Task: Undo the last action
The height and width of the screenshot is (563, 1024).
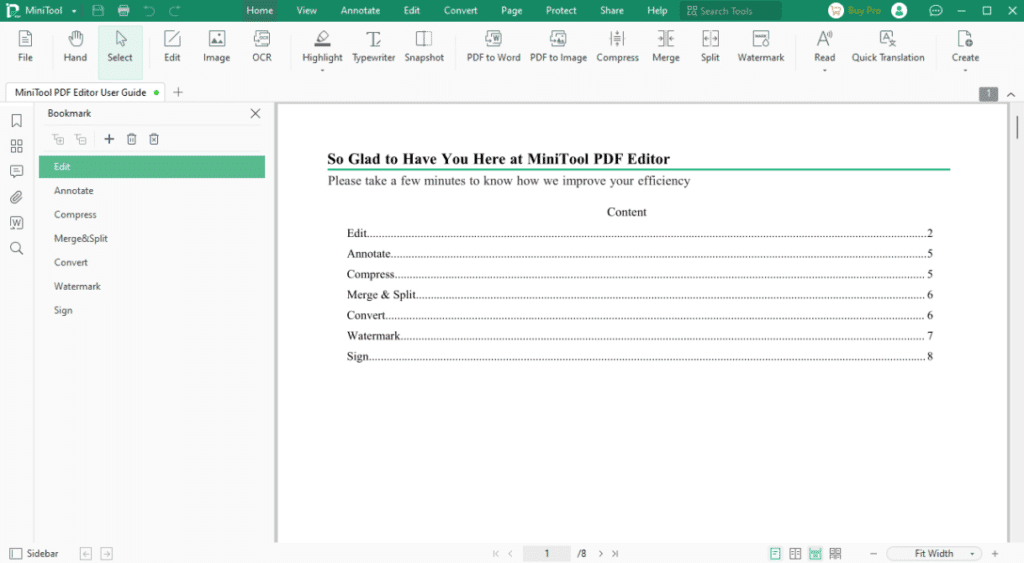Action: (x=150, y=10)
